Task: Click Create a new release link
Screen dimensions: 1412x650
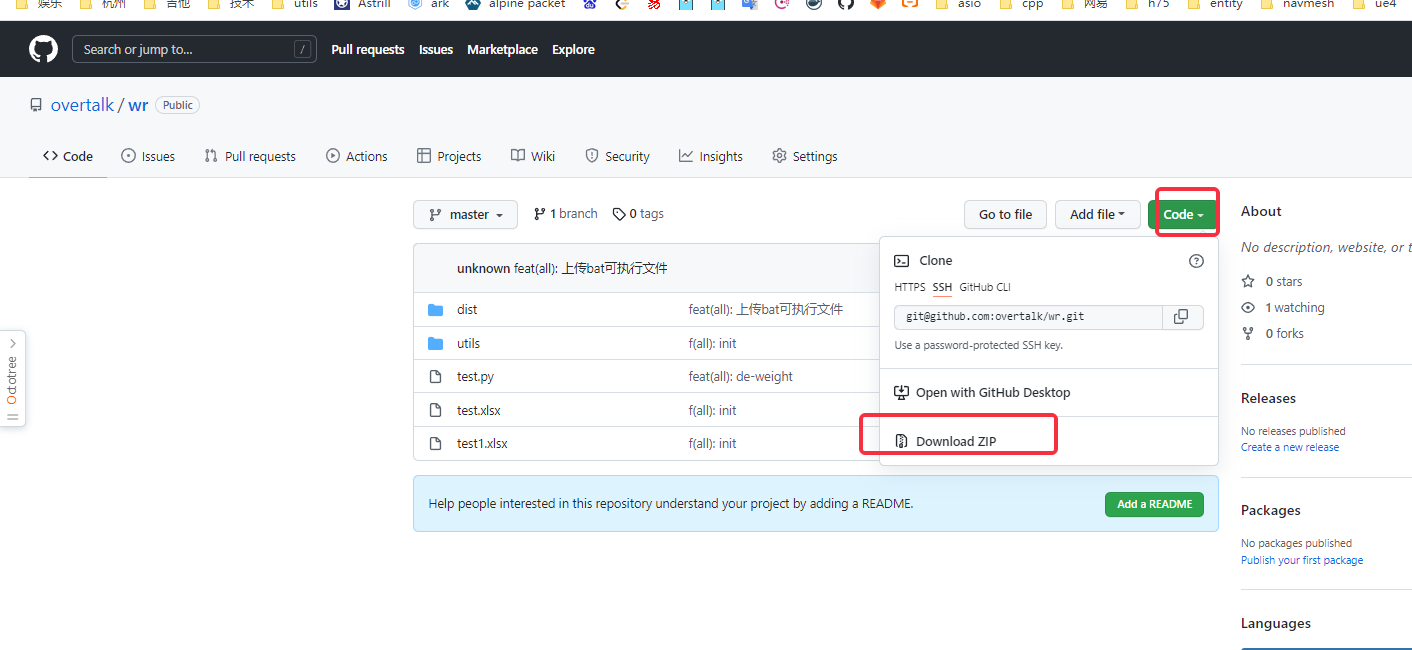Action: 1290,447
